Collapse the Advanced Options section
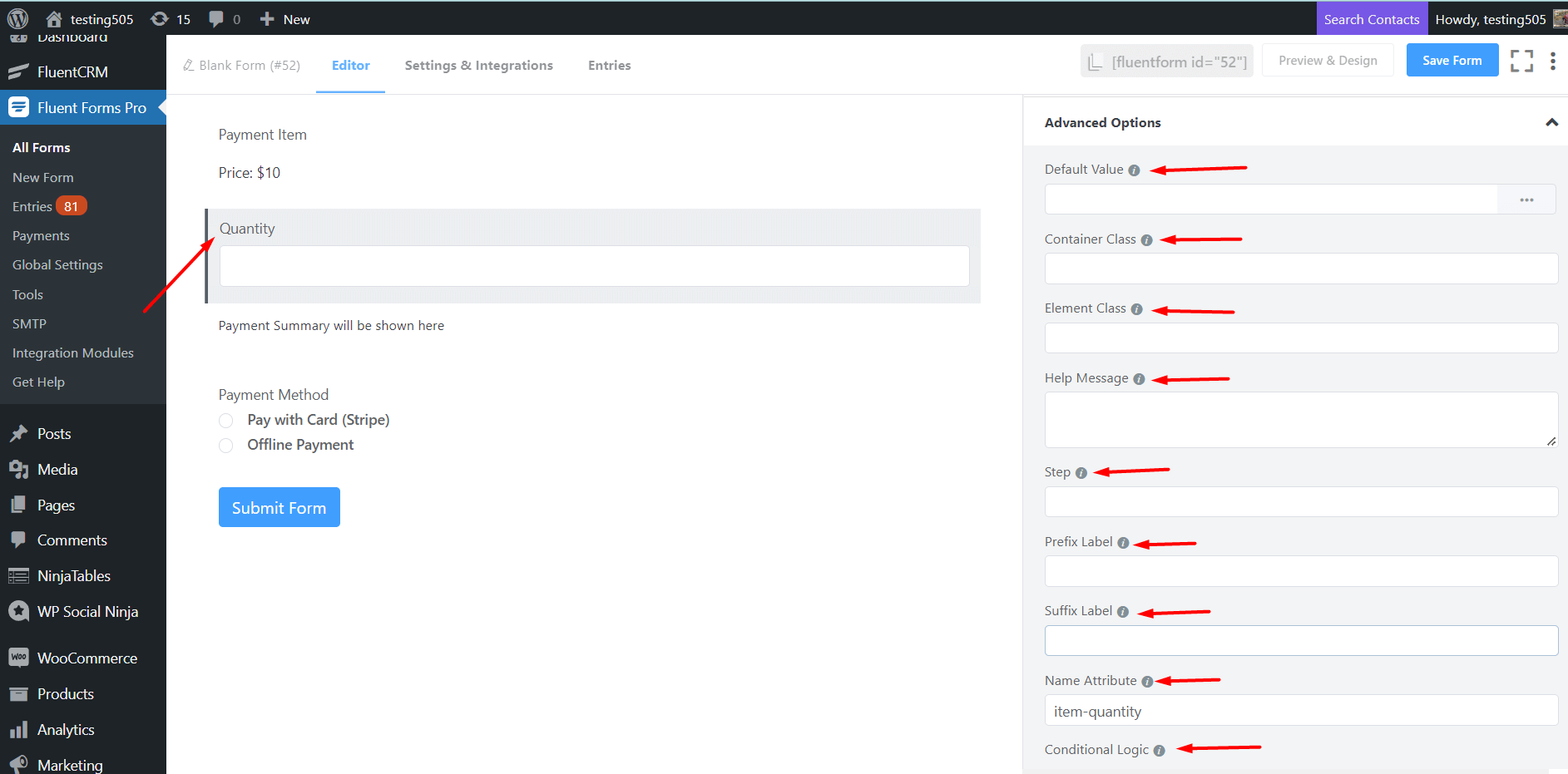The height and width of the screenshot is (774, 1568). 1551,123
